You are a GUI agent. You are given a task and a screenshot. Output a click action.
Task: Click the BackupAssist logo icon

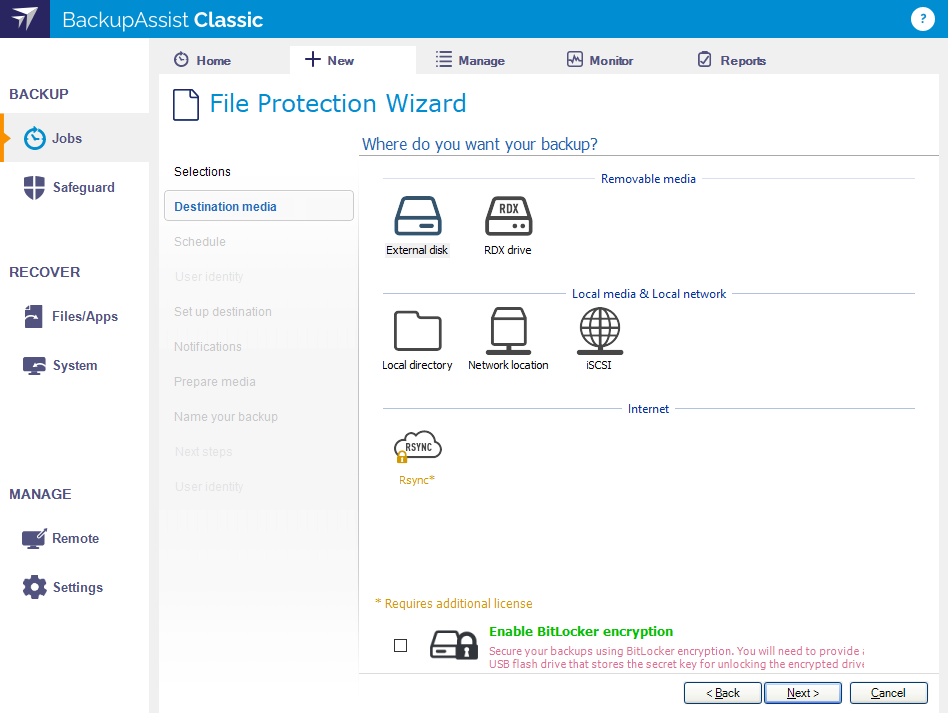click(25, 19)
